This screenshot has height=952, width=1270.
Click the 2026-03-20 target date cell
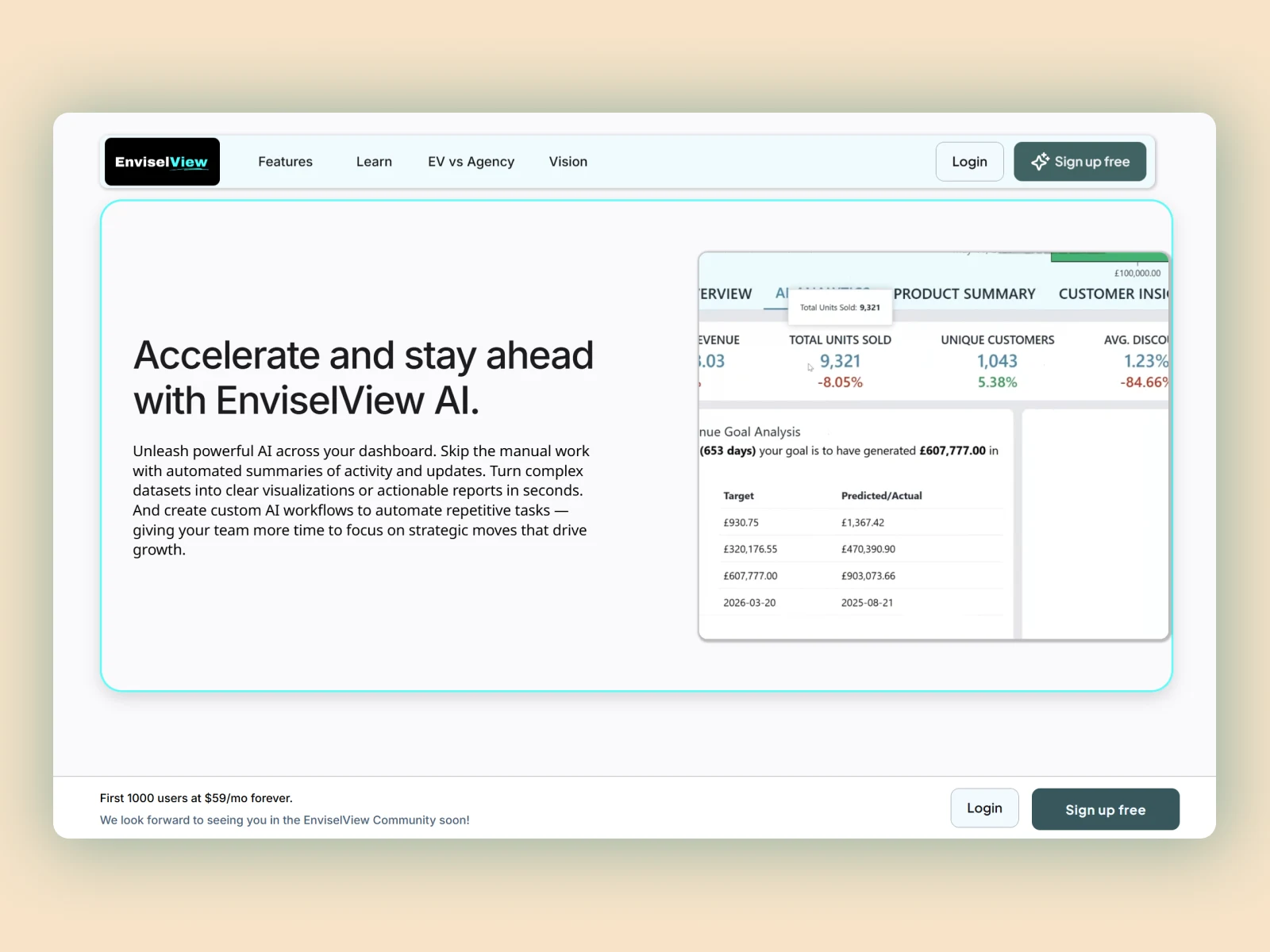point(749,603)
